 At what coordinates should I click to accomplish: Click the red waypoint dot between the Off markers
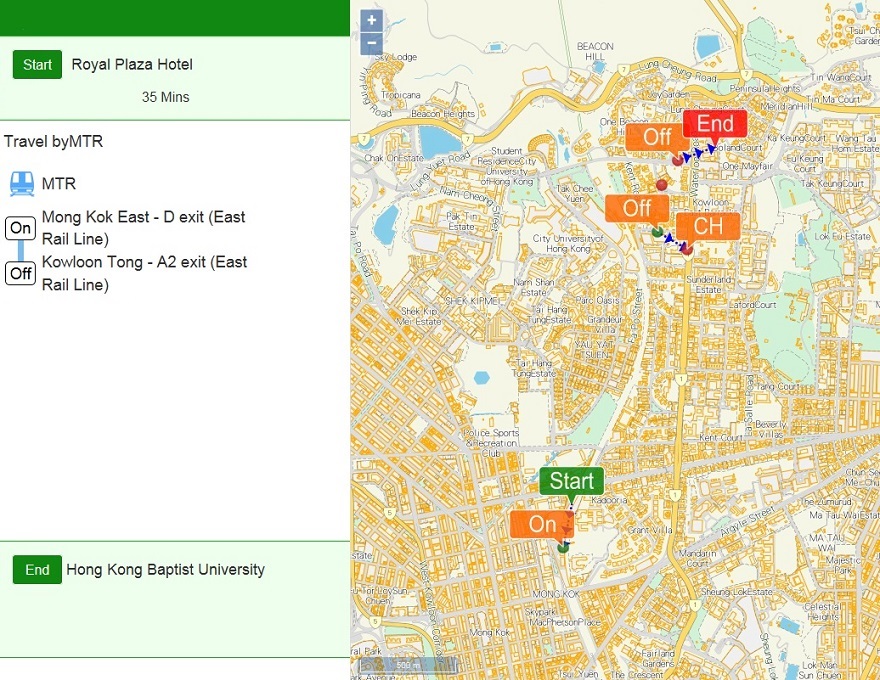click(x=662, y=185)
